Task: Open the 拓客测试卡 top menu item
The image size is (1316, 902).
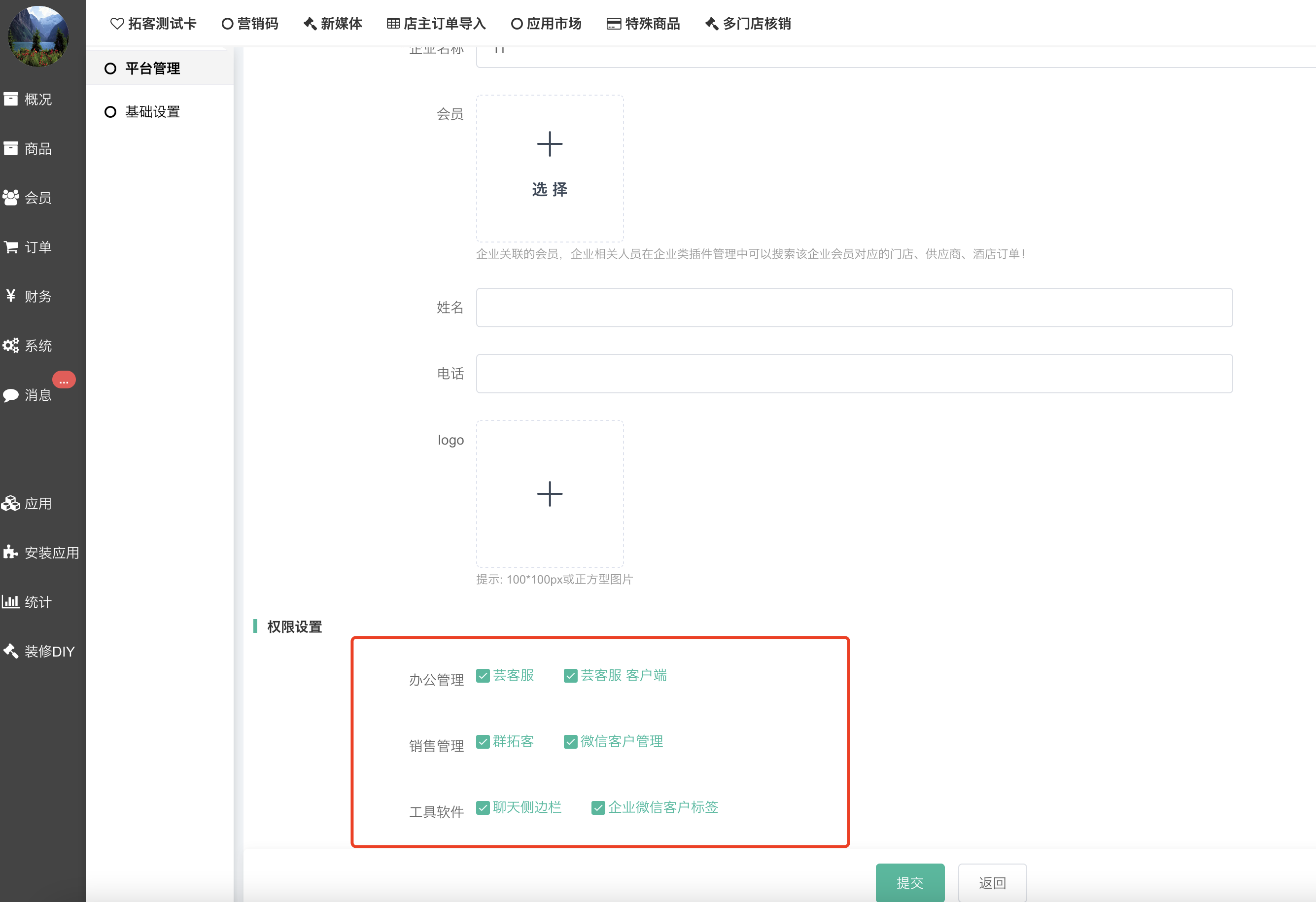Action: click(153, 24)
